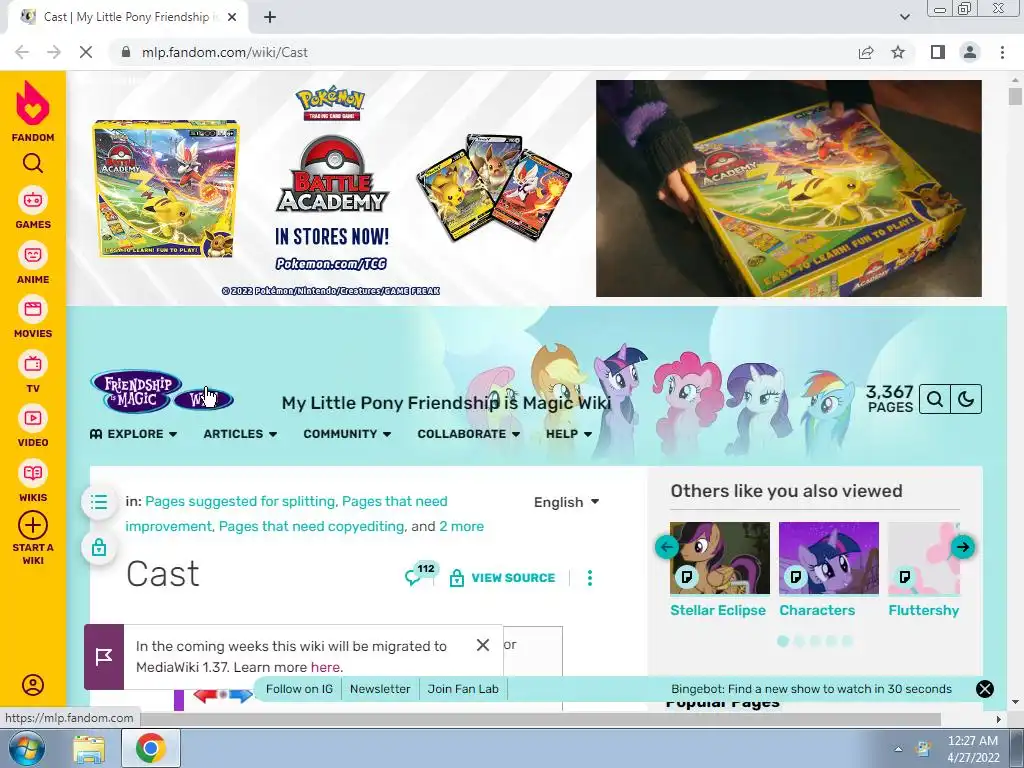
Task: Bookmark this page with star icon
Action: coord(898,52)
